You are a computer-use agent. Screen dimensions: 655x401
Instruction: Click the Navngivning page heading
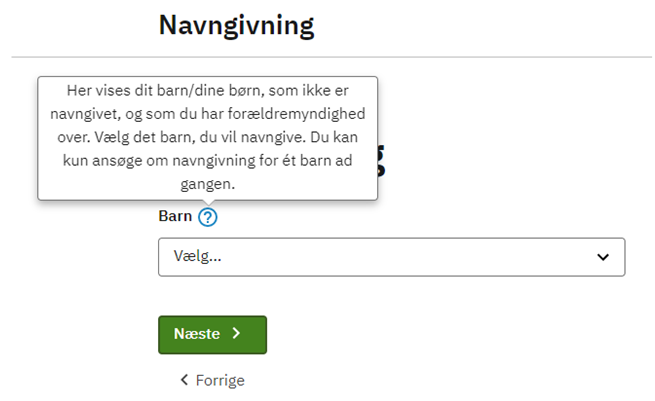click(236, 26)
